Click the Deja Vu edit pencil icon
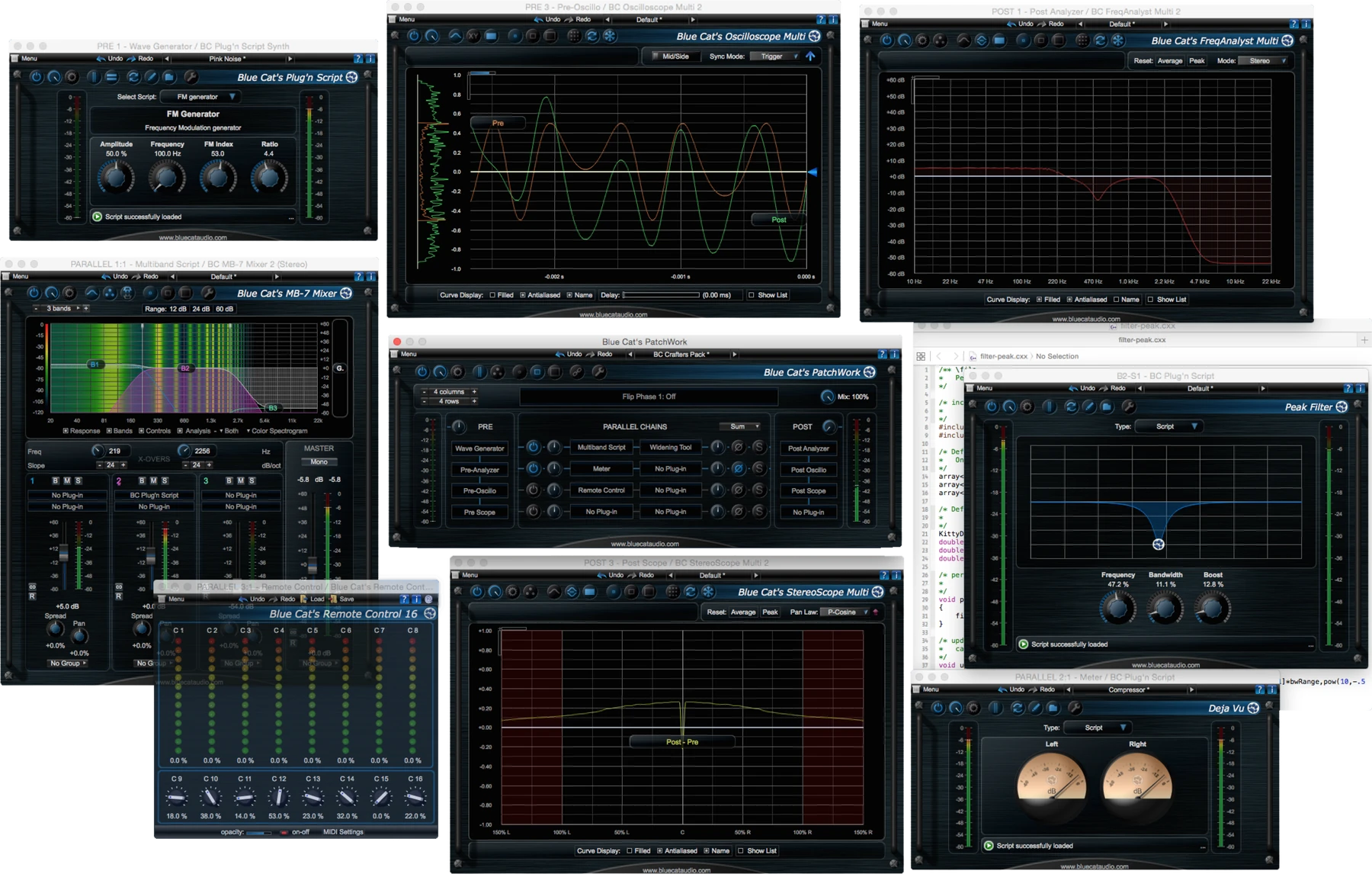This screenshot has width=1372, height=874. (1035, 708)
